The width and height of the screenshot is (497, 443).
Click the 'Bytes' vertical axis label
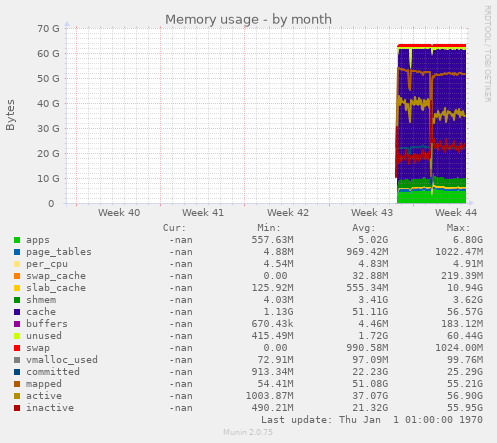click(11, 115)
